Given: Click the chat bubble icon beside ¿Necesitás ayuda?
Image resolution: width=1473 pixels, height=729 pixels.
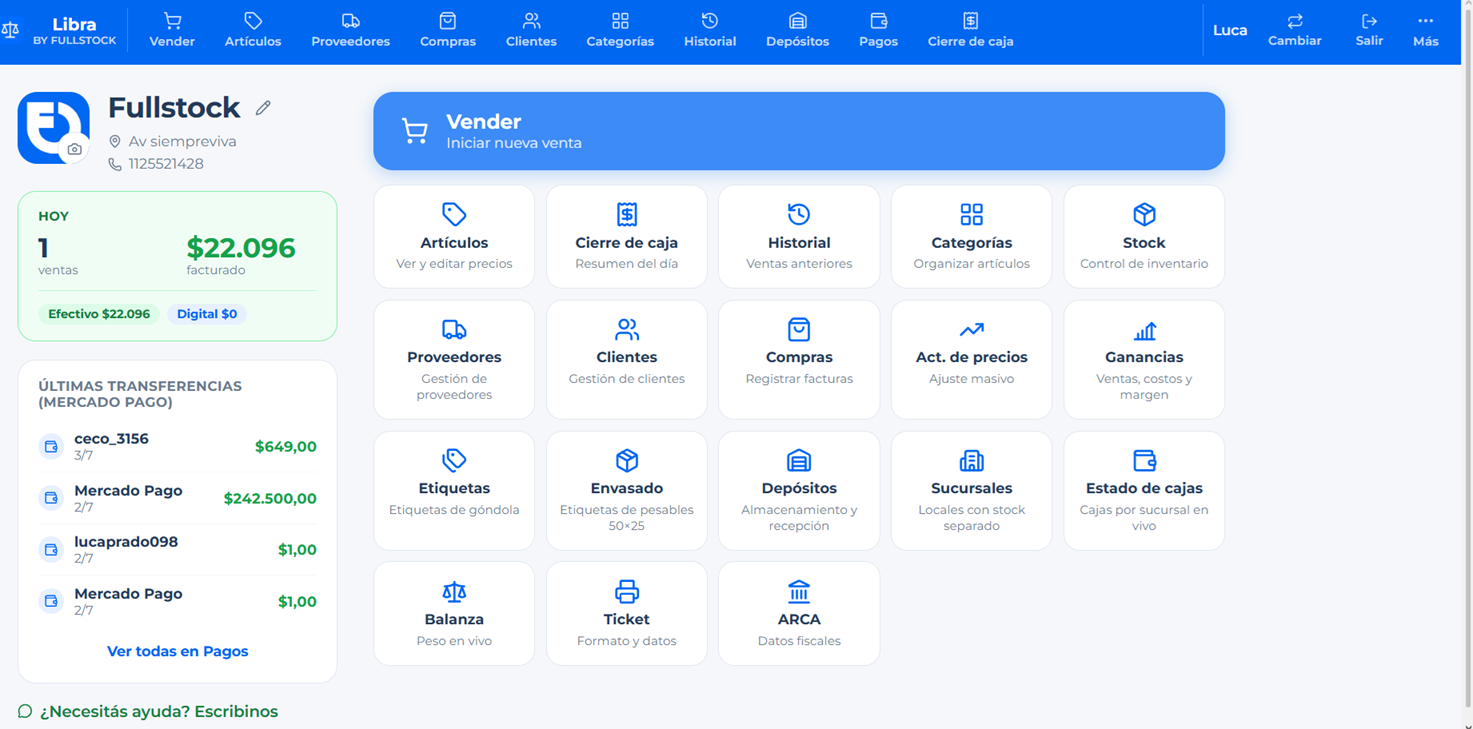Looking at the screenshot, I should click(x=25, y=712).
